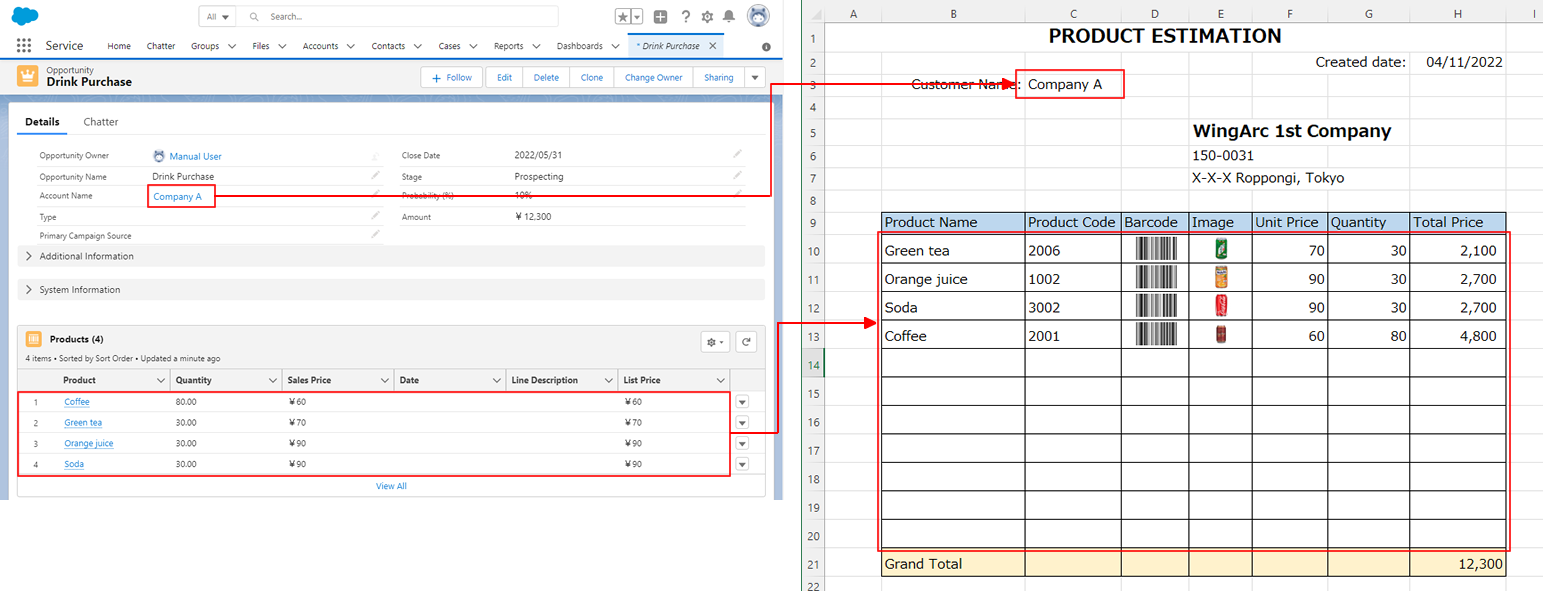Open the Cases tab dropdown chevron
The height and width of the screenshot is (591, 1543).
coord(472,46)
